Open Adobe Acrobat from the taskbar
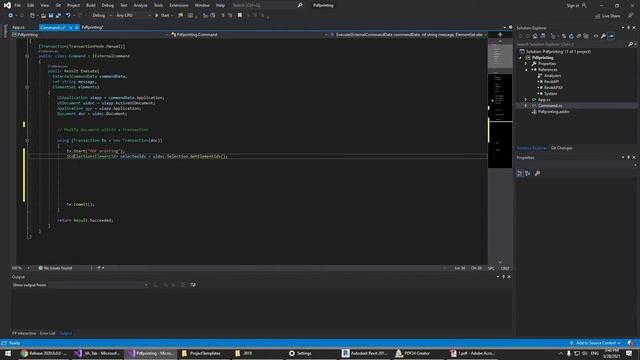This screenshot has width=640, height=360. [x=473, y=353]
